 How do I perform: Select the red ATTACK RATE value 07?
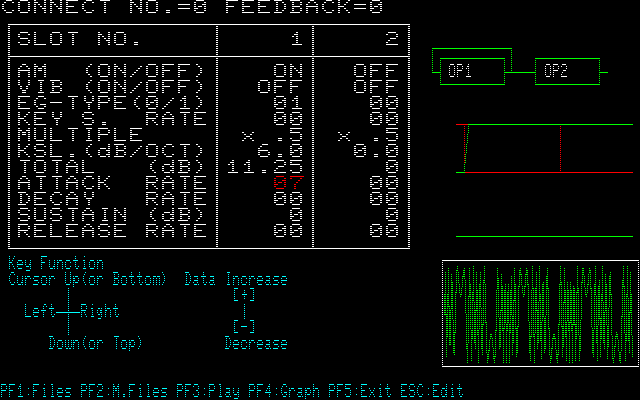[288, 183]
